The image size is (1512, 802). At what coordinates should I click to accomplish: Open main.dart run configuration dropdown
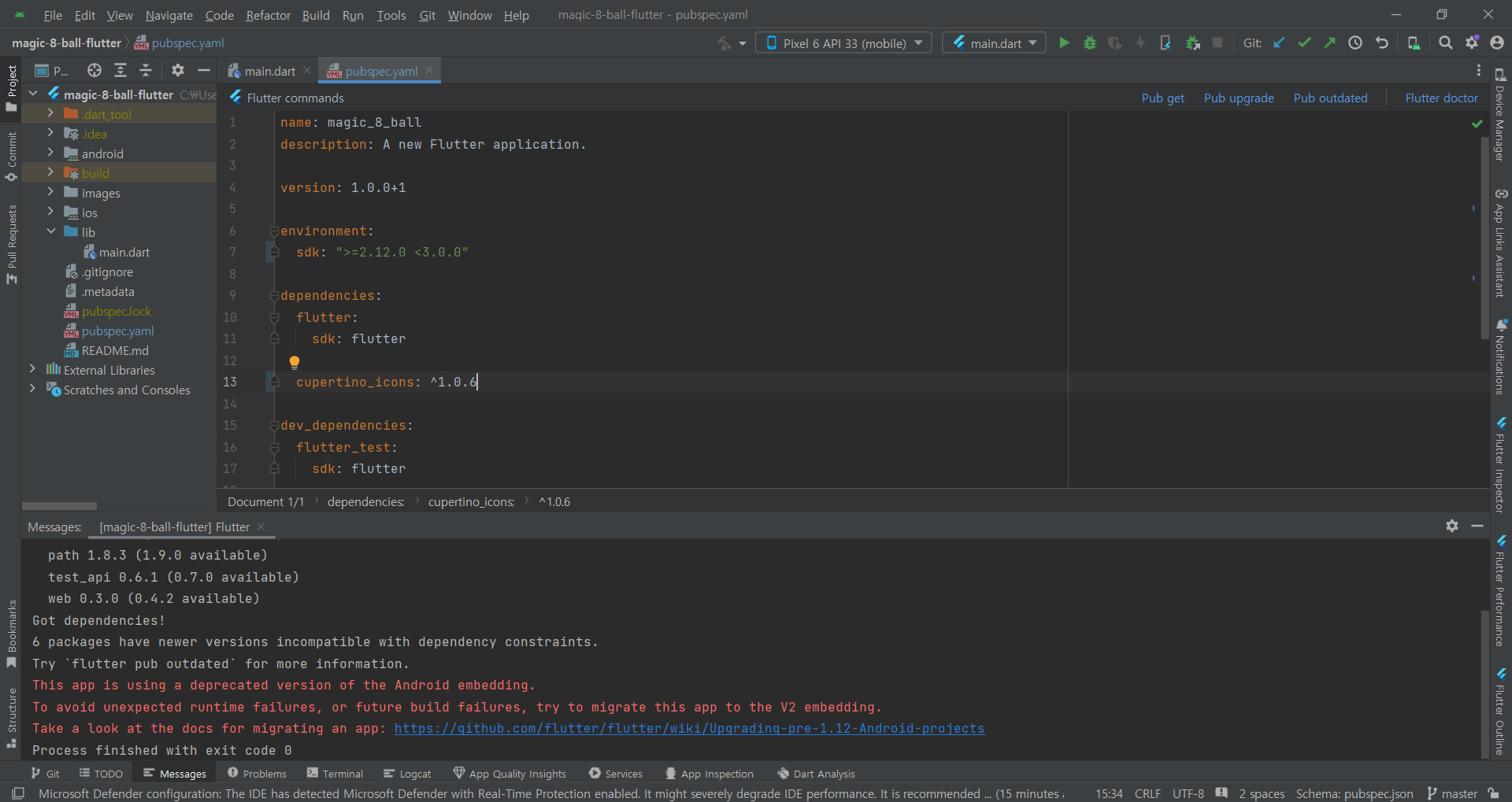click(995, 43)
